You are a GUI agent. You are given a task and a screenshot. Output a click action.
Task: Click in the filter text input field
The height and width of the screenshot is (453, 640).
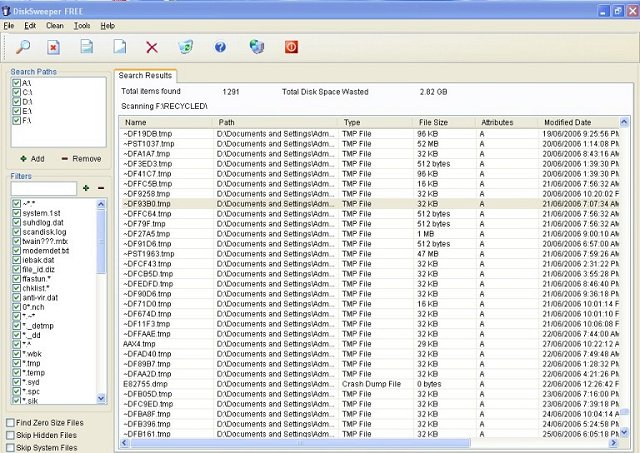(42, 188)
